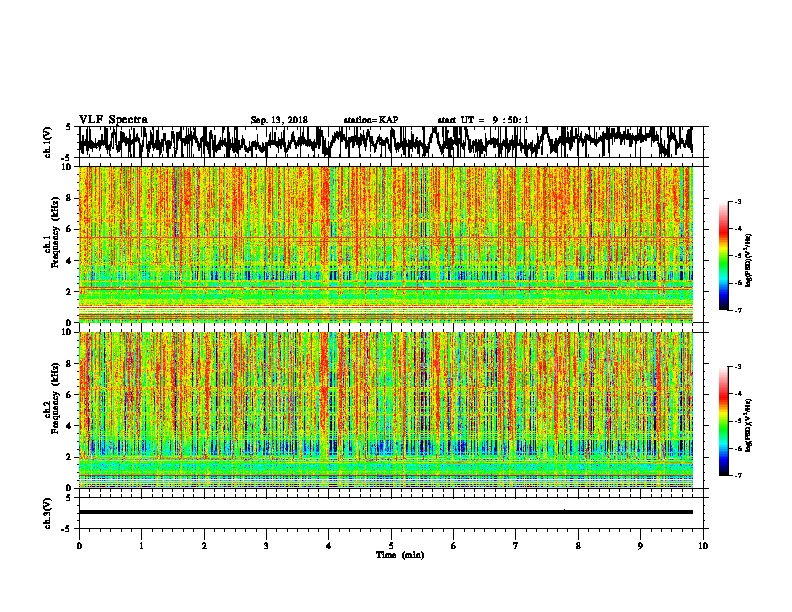Click the time axis tick label "9"

pos(640,546)
